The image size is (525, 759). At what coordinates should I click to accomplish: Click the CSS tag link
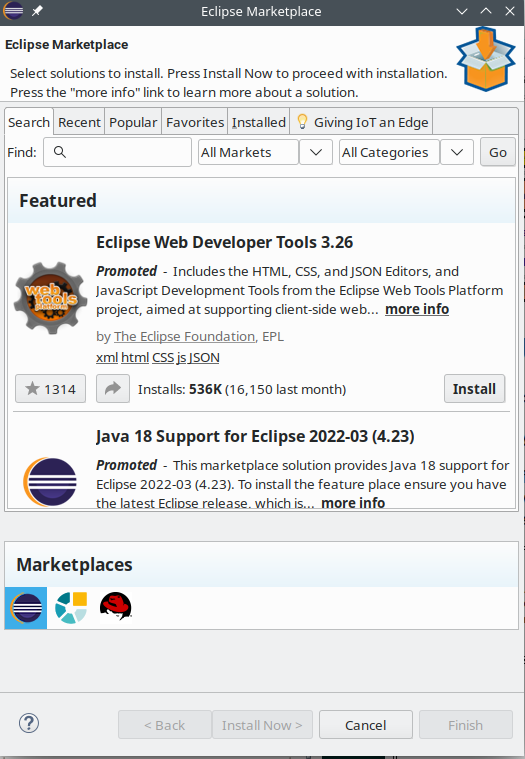click(x=163, y=357)
